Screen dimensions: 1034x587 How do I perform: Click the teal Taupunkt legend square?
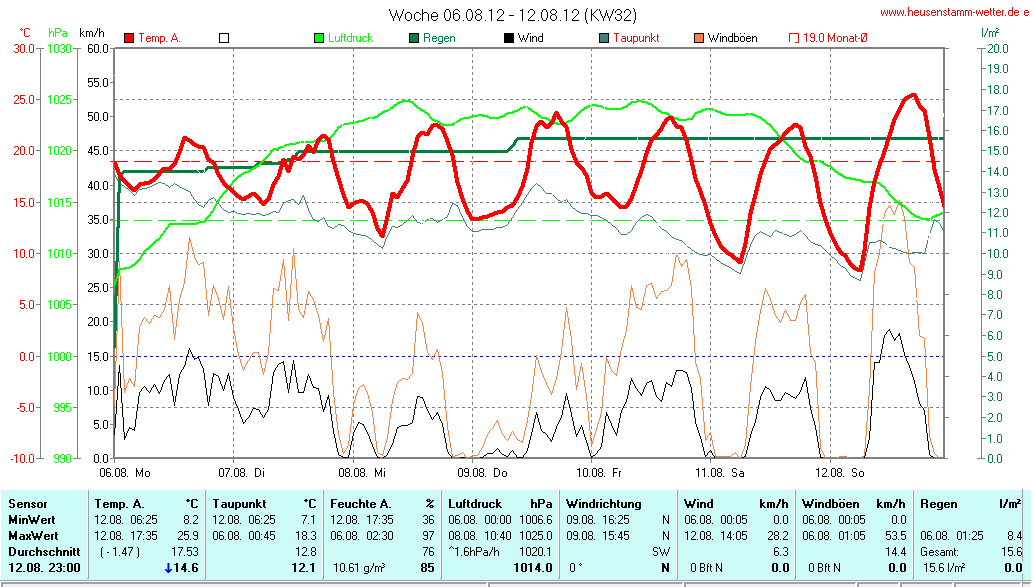click(604, 38)
